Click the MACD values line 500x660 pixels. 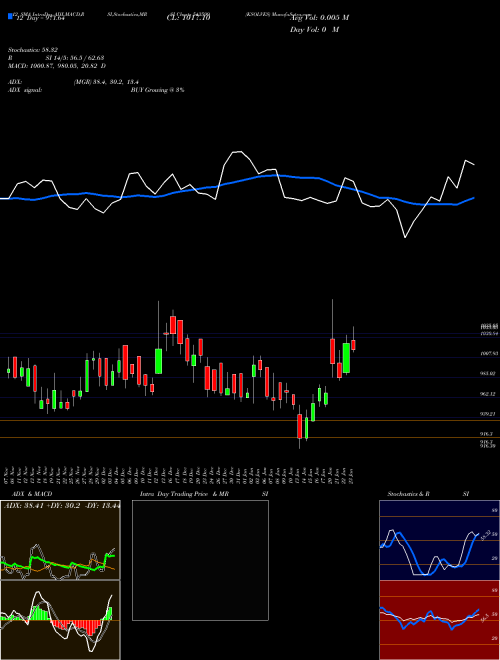(57, 66)
